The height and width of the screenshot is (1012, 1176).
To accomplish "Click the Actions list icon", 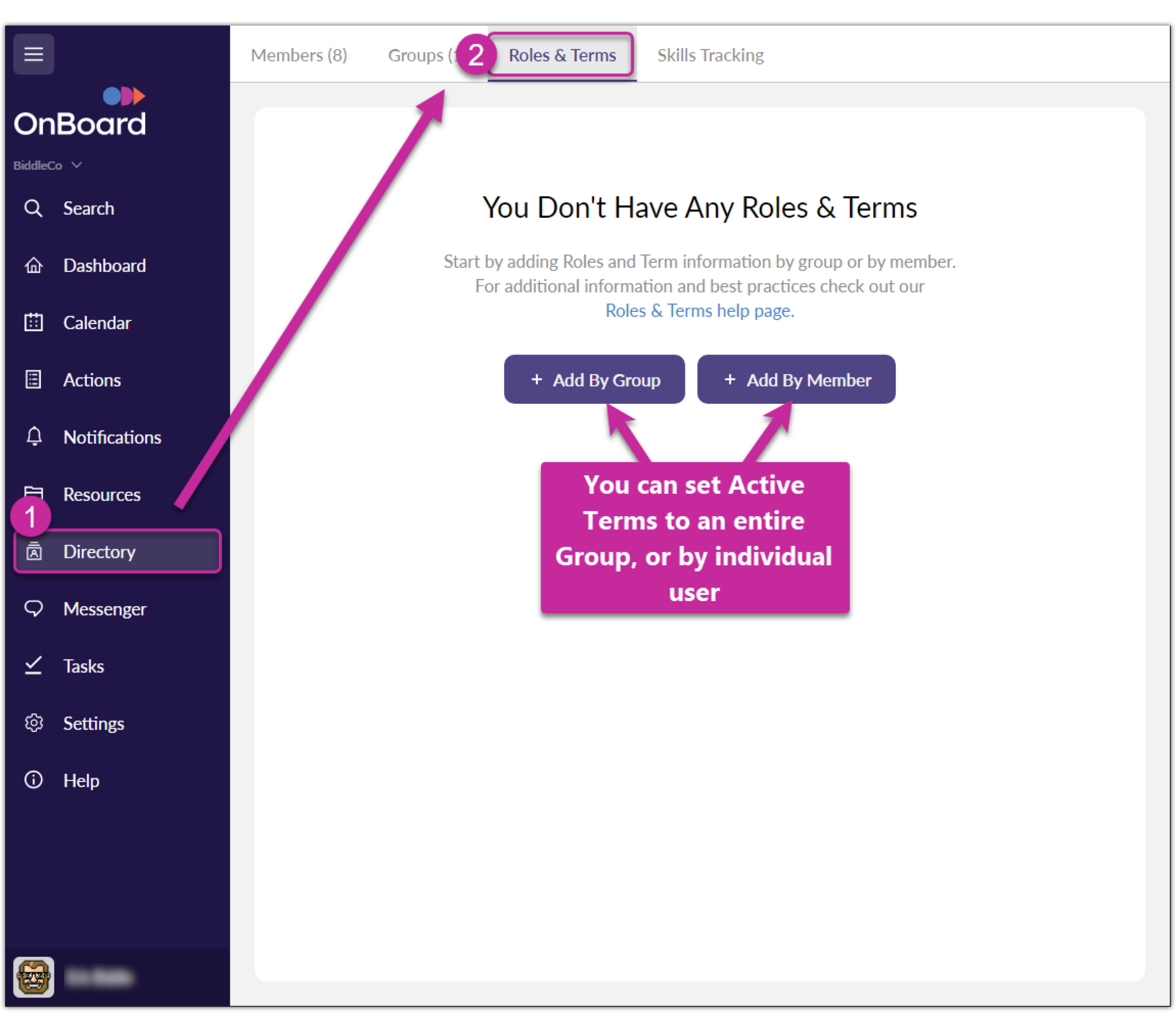I will 33,379.
